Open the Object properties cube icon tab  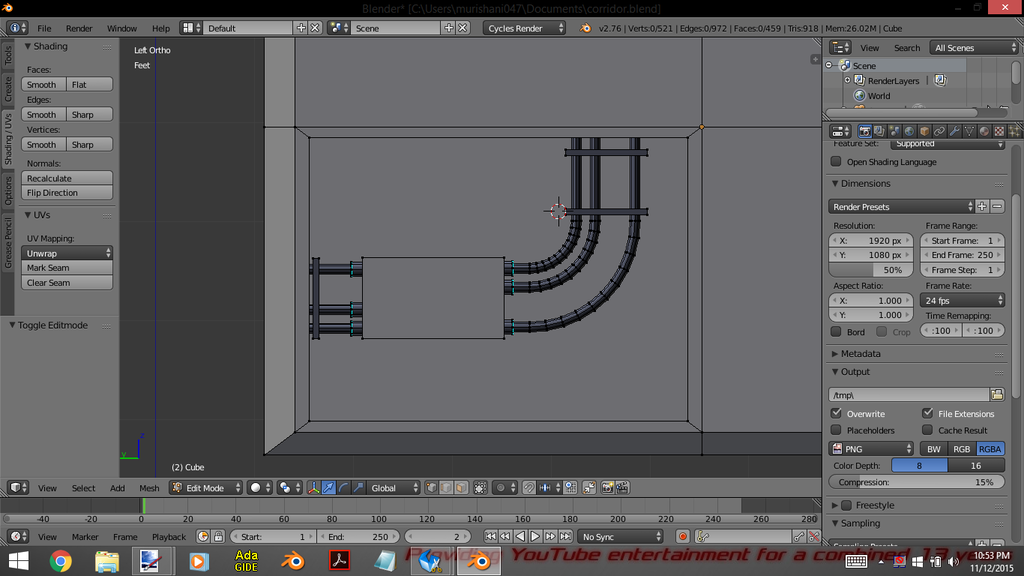coord(925,131)
